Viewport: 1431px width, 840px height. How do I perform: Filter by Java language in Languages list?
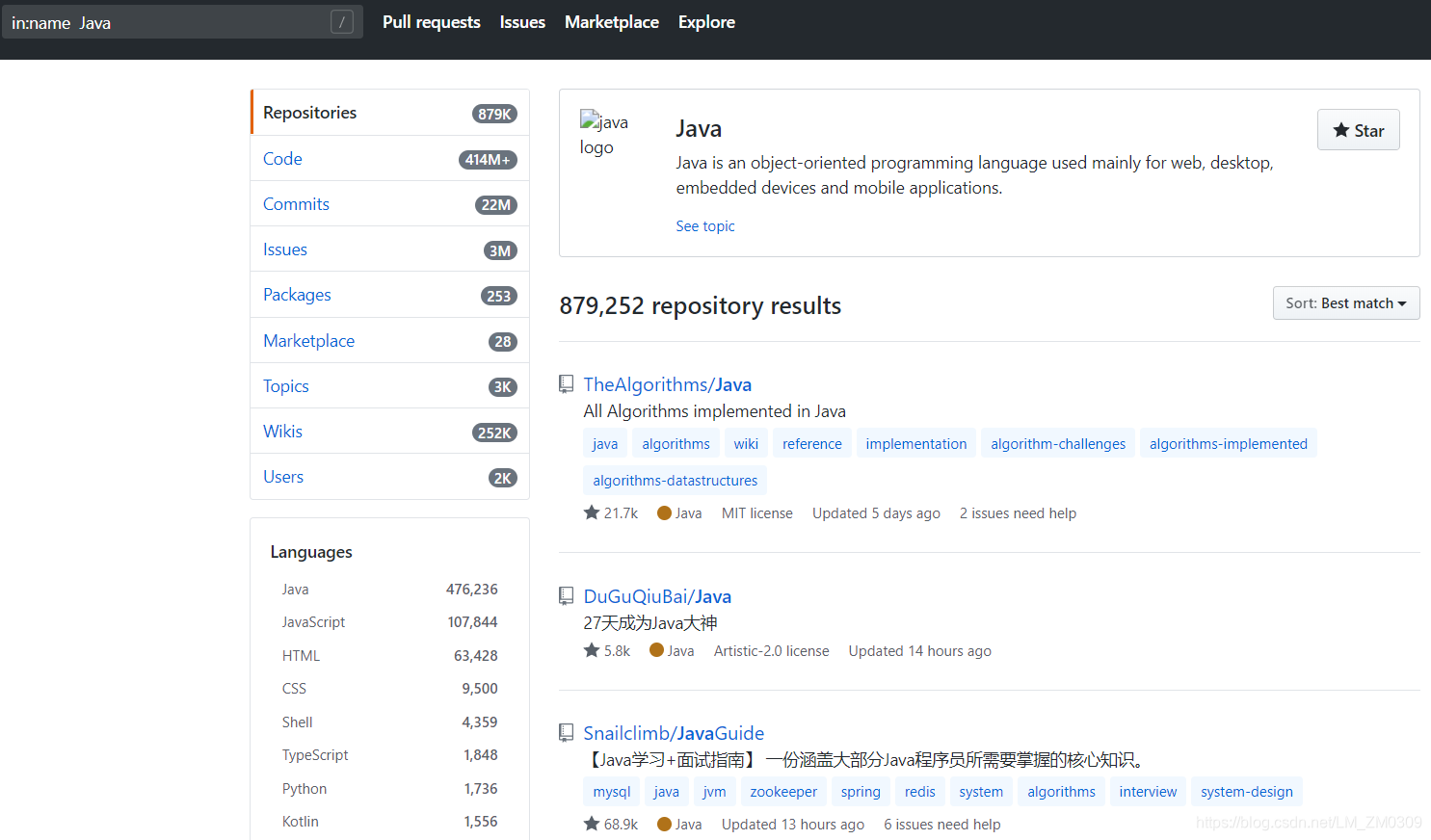coord(390,590)
